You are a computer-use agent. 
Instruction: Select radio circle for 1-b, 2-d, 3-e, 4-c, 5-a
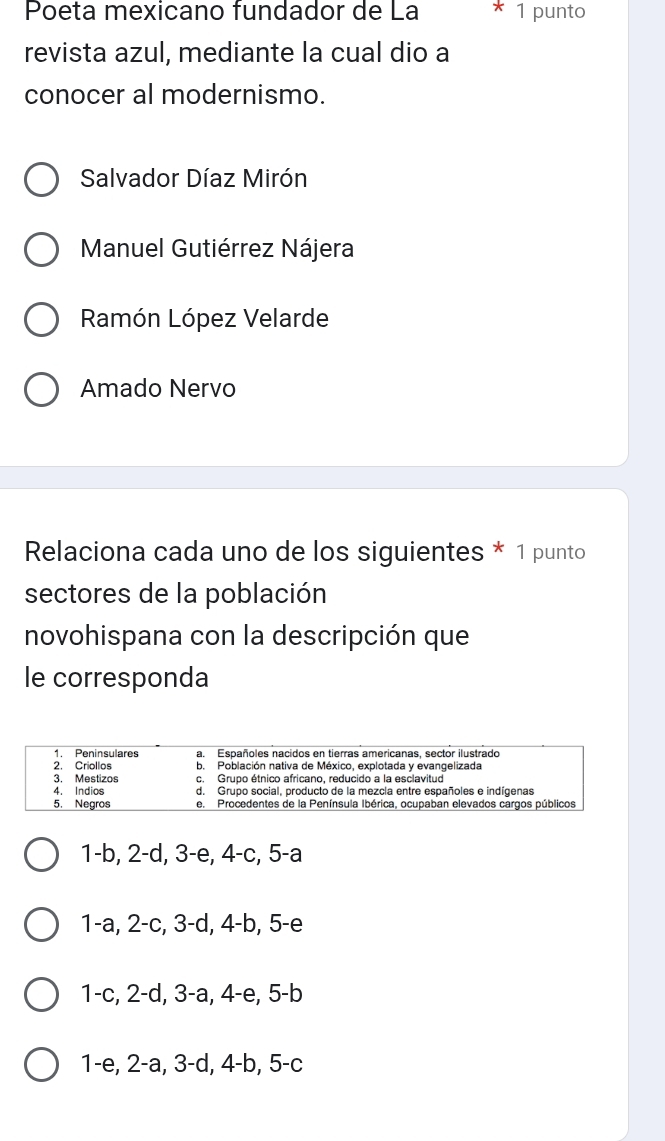point(41,856)
